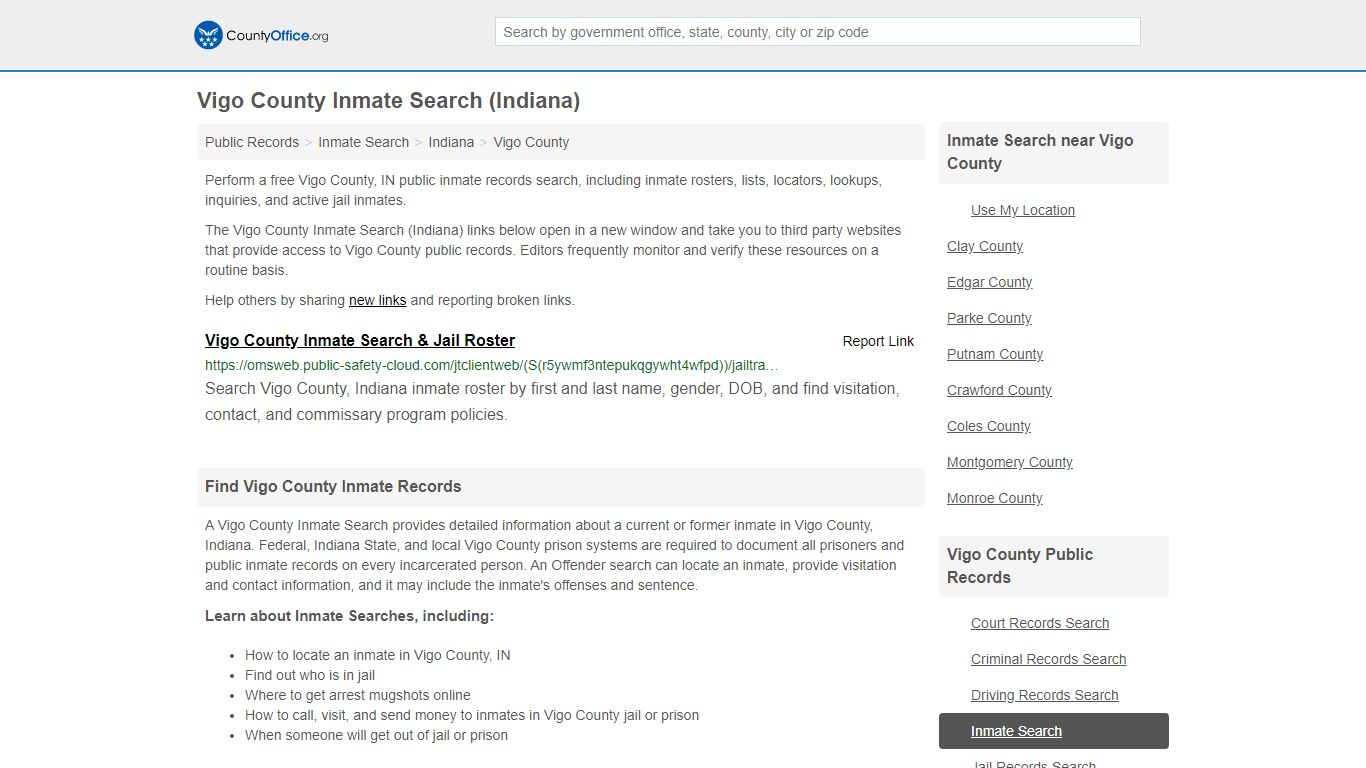Go to Parke County
Image resolution: width=1366 pixels, height=768 pixels.
[989, 318]
